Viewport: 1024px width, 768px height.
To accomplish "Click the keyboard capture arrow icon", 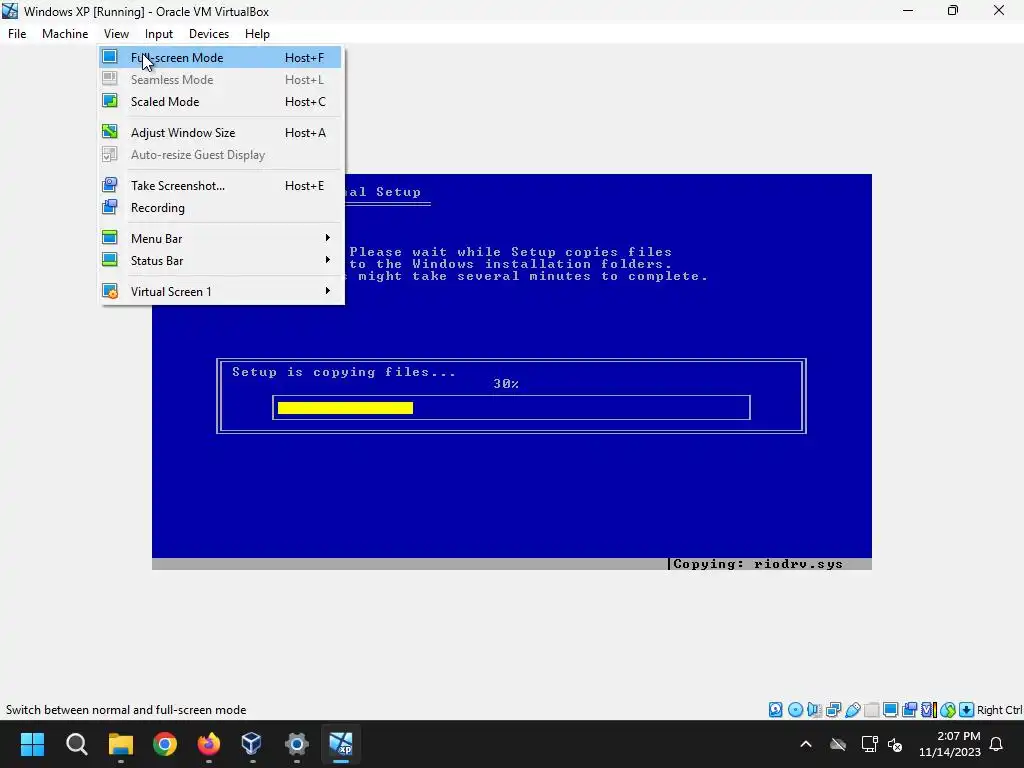I will [967, 710].
